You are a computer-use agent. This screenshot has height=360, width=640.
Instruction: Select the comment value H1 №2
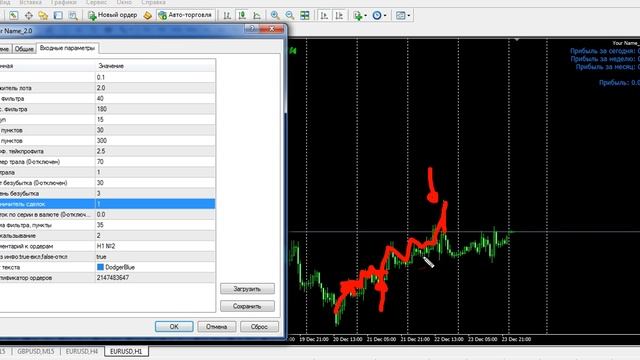(155, 246)
